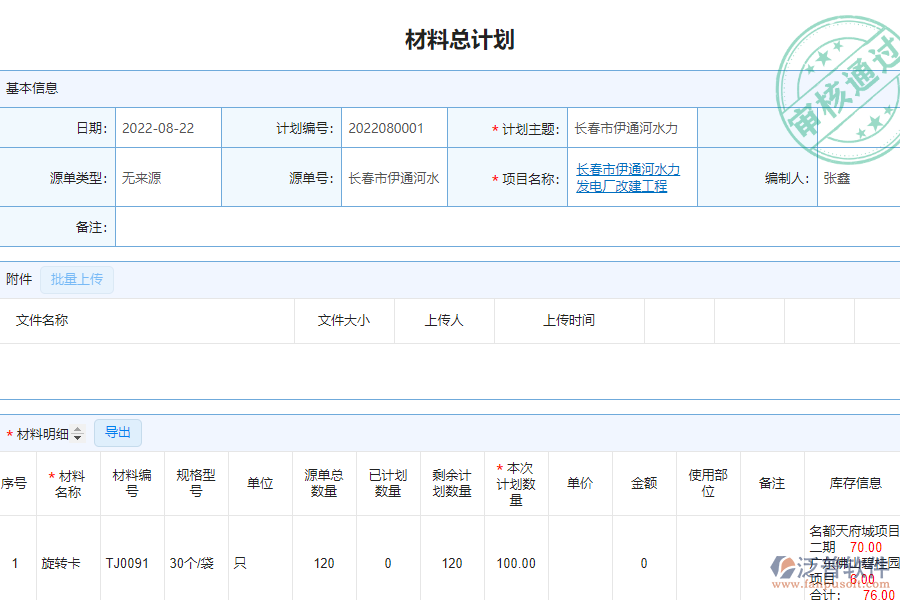The height and width of the screenshot is (600, 900).
Task: Click the 库存信息 column header
Action: pos(855,483)
